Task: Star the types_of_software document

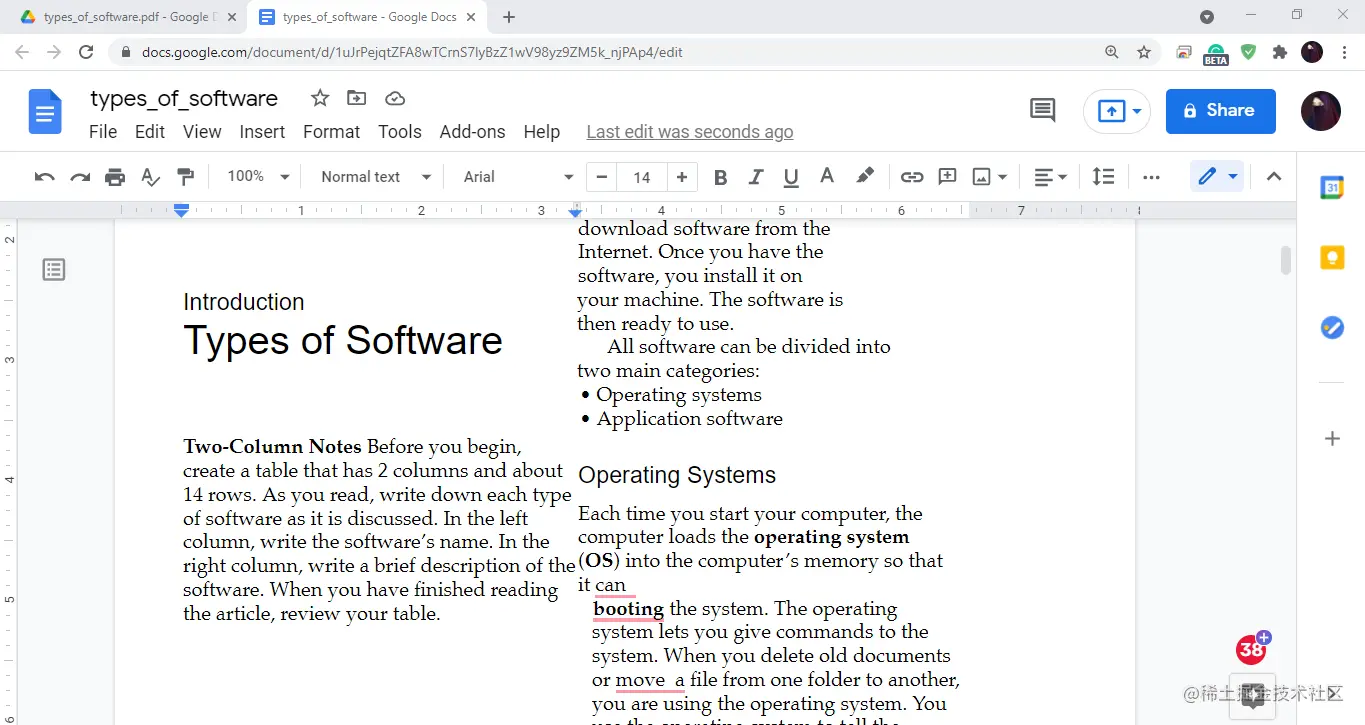Action: 320,98
